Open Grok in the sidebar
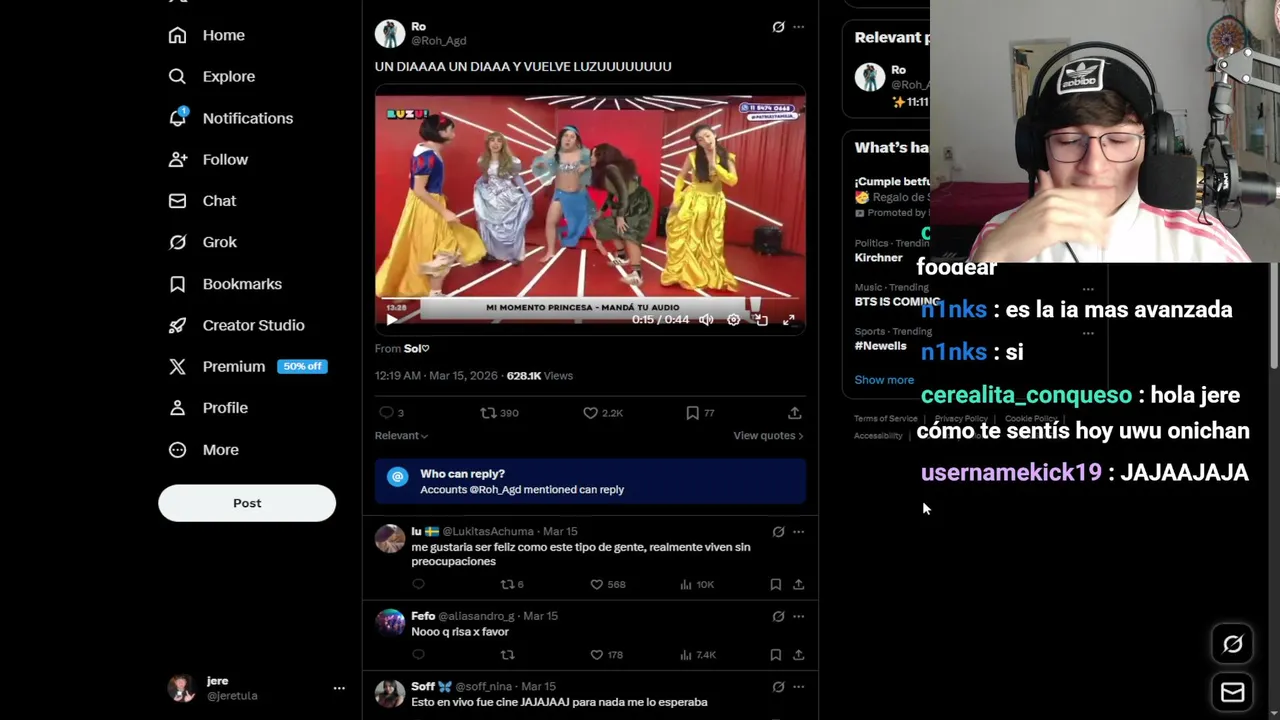 point(203,242)
